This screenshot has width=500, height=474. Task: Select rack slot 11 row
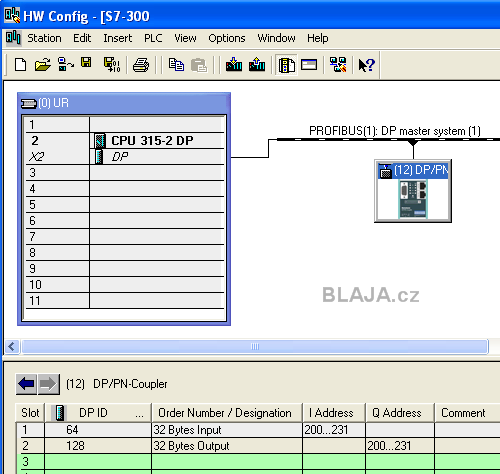pyautogui.click(x=125, y=301)
